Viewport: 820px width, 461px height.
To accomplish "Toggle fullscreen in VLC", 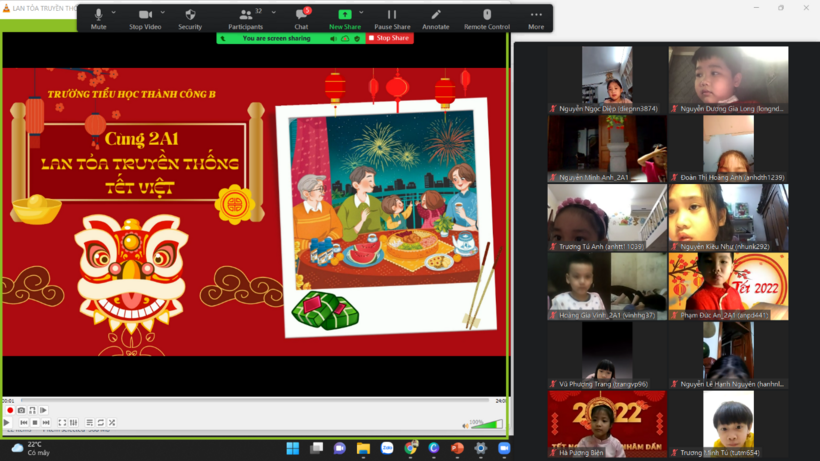I will click(62, 422).
